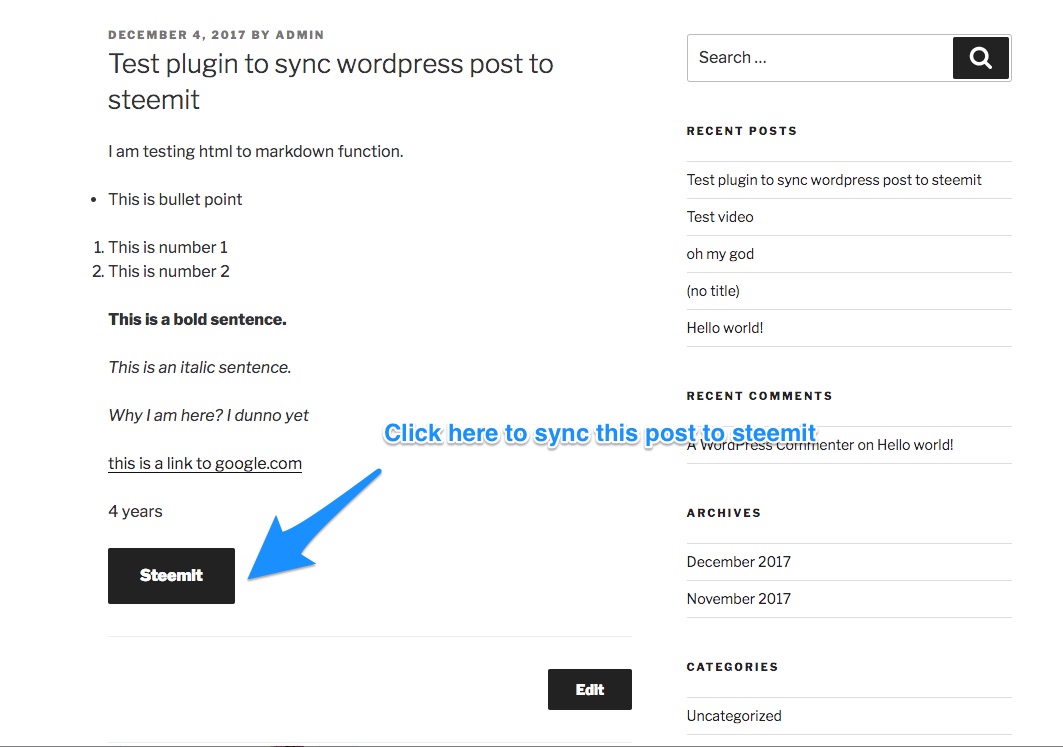This screenshot has width=1063, height=747.
Task: Open the December 4, 2017 date link
Action: 177,35
